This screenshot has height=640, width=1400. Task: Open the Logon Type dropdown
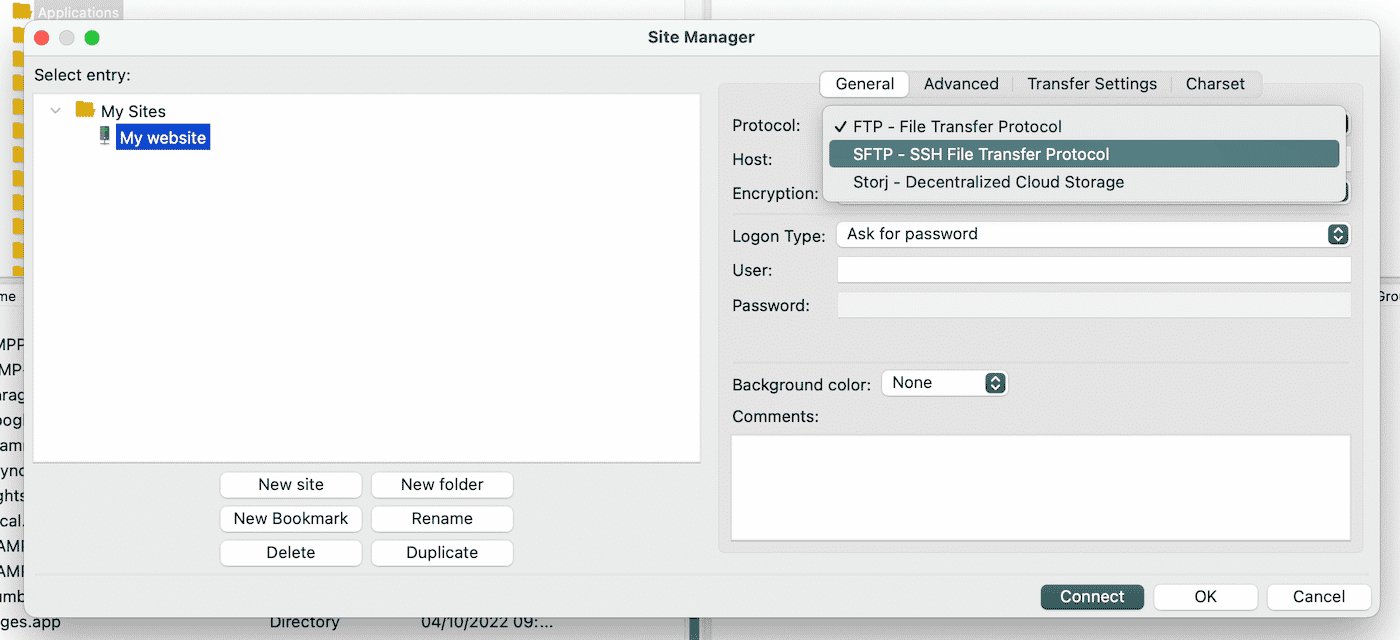(x=1092, y=234)
